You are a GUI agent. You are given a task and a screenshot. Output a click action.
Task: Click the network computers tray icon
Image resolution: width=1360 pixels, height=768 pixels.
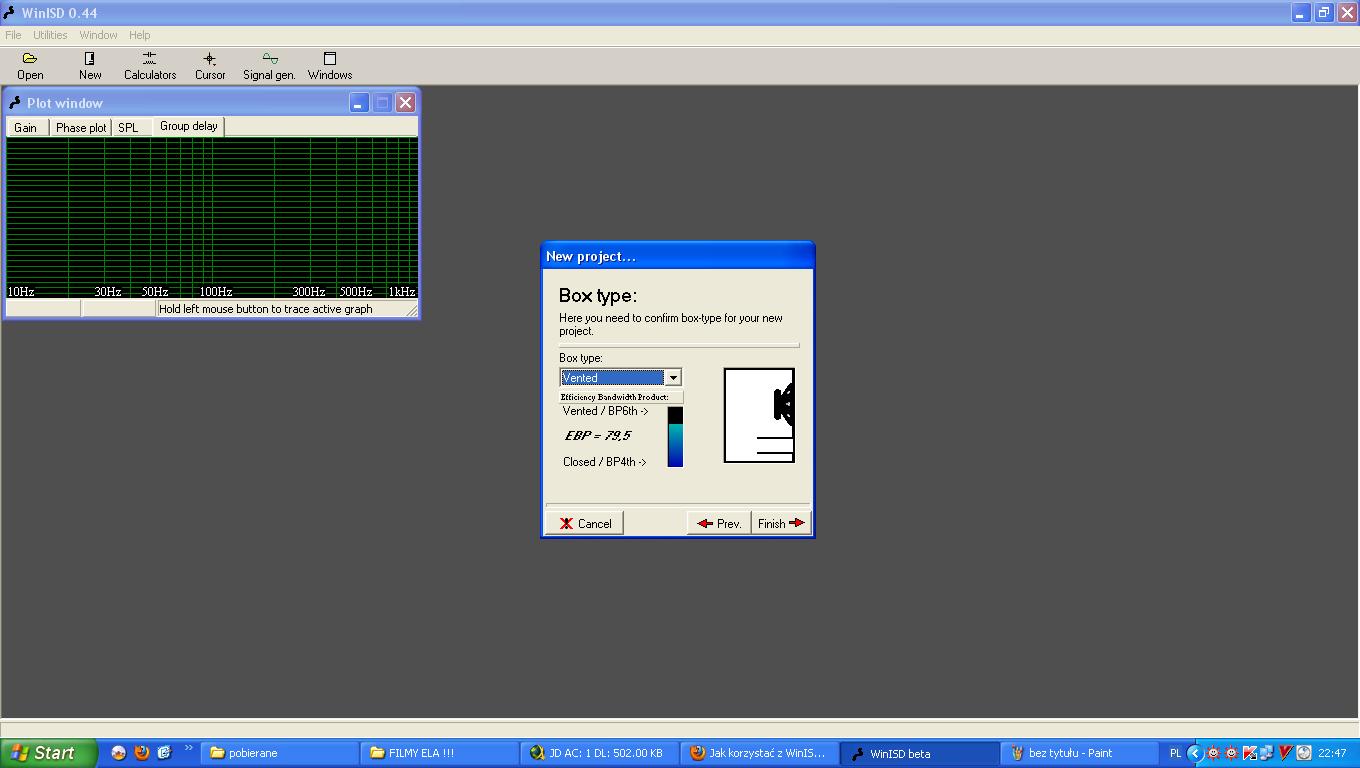tap(1267, 753)
